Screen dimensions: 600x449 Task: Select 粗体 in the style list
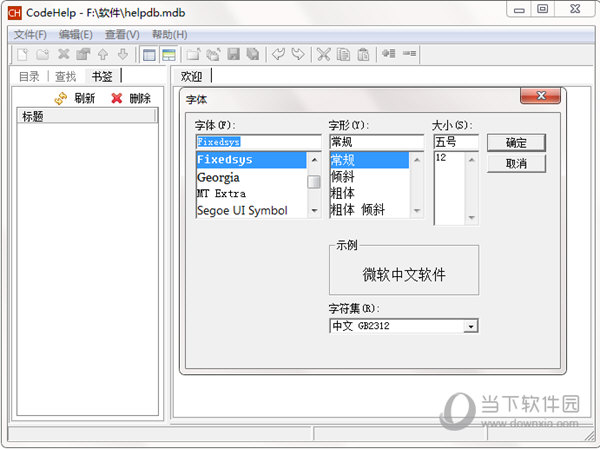point(369,193)
